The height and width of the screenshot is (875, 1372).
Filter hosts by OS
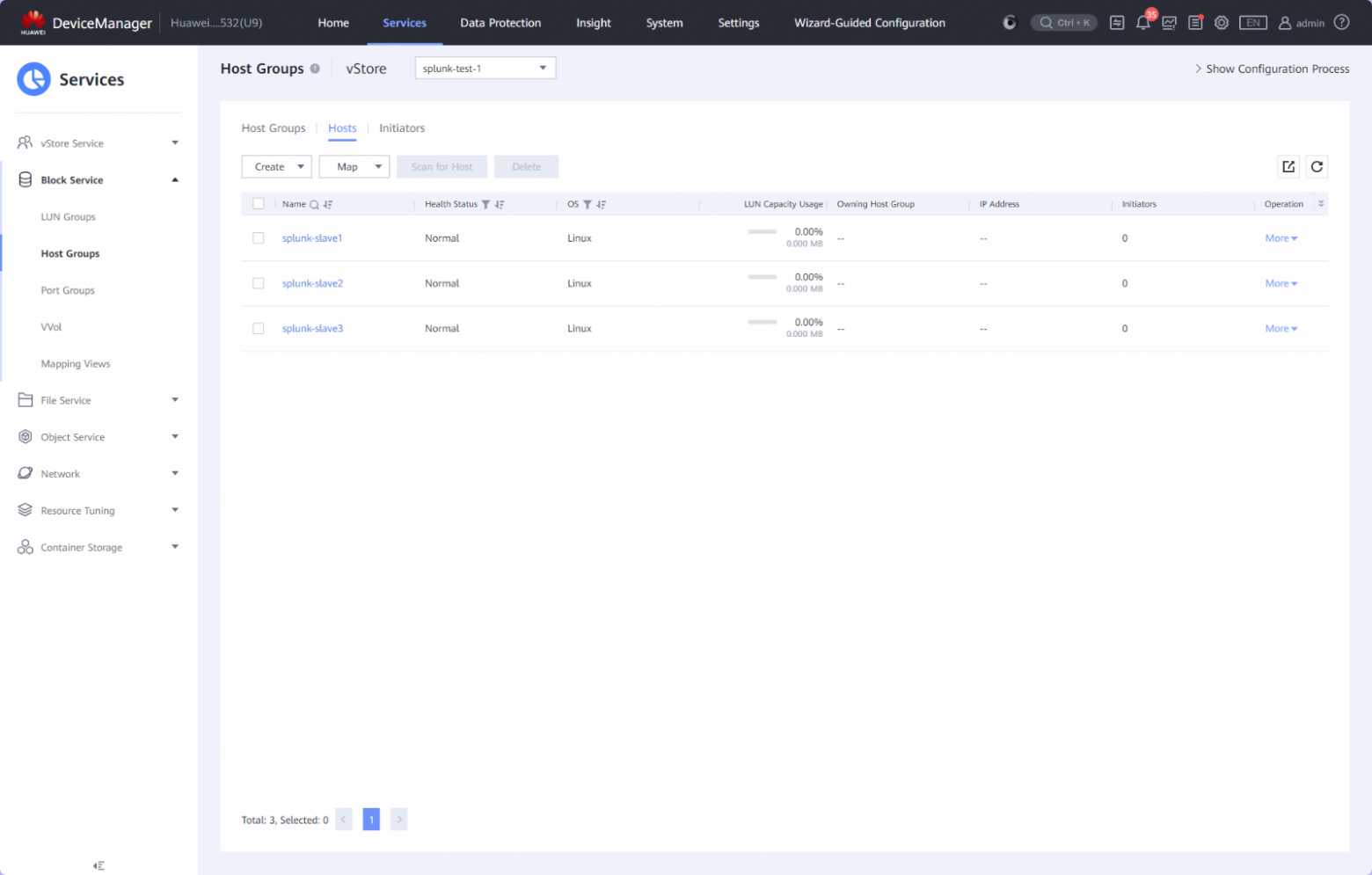pos(587,205)
